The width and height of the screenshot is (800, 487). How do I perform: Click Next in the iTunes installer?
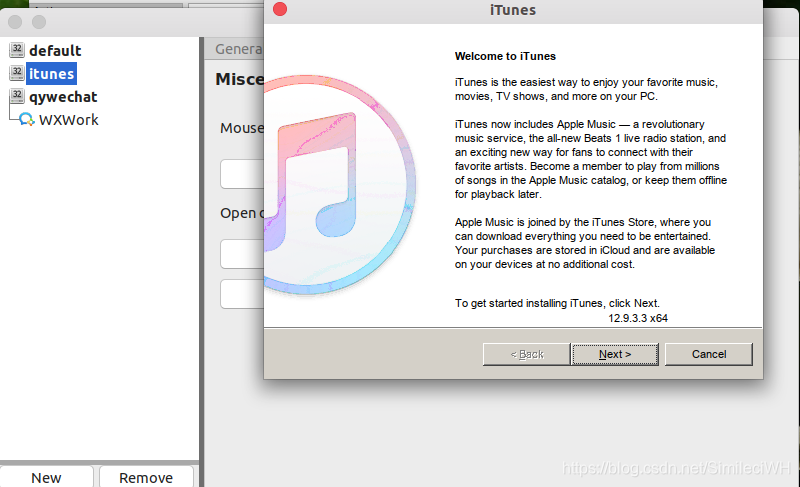coord(615,354)
